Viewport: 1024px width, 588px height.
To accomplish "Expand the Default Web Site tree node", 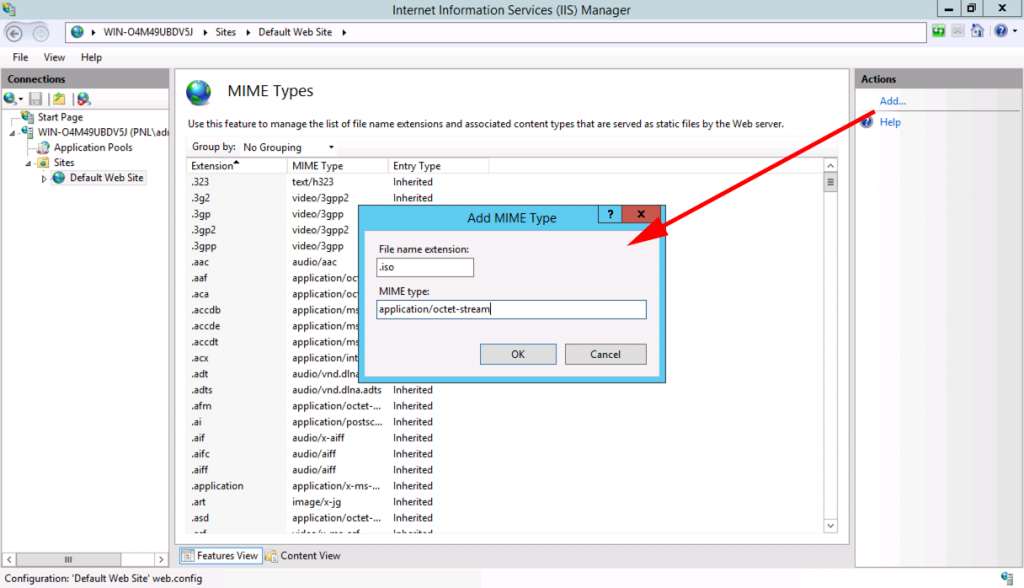I will tap(44, 177).
